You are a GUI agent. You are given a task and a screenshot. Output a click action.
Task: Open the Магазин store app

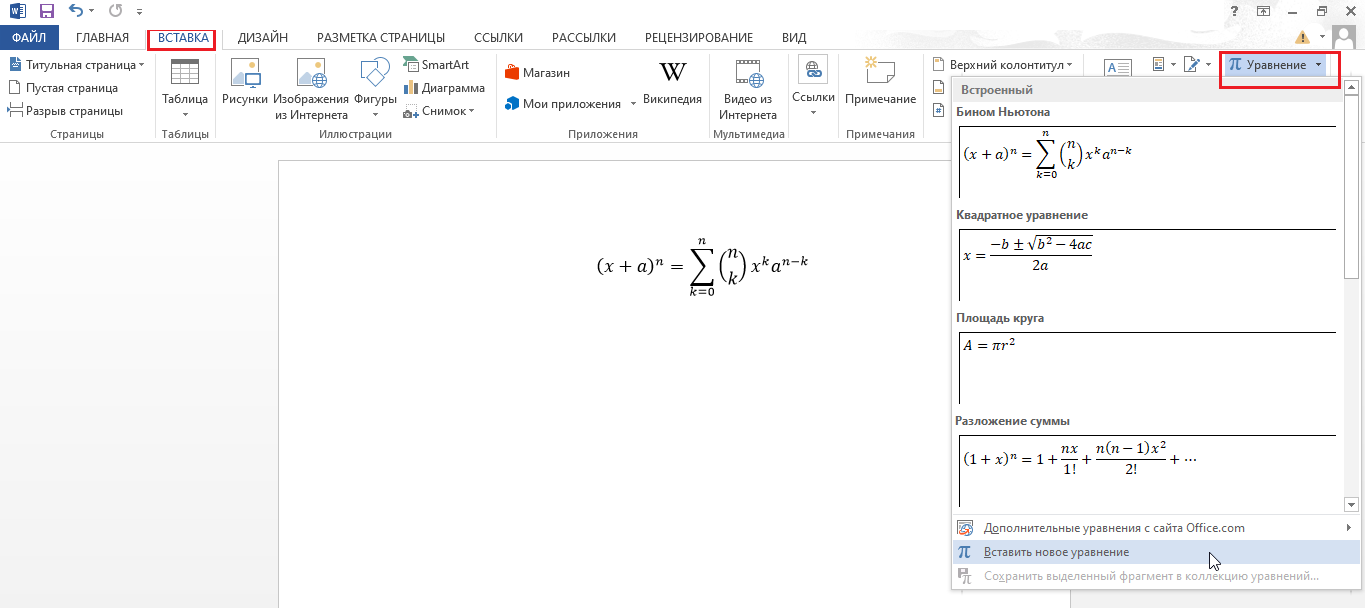click(x=538, y=73)
